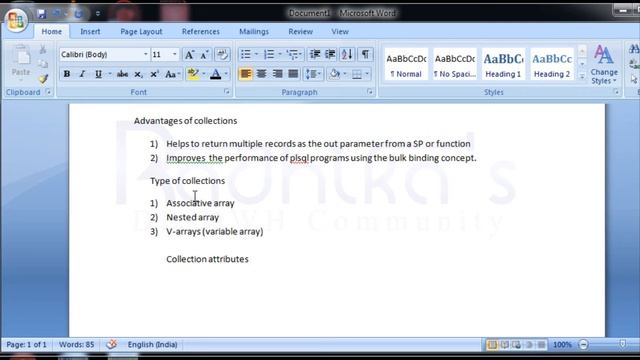Apply superscript formatting

154,74
